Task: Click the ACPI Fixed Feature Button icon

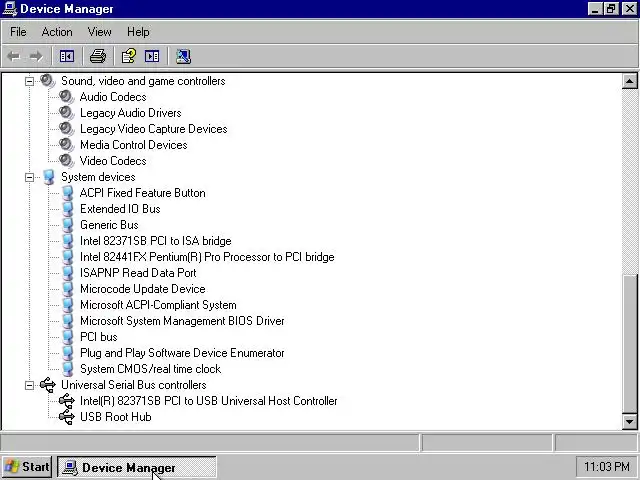Action: [x=68, y=193]
